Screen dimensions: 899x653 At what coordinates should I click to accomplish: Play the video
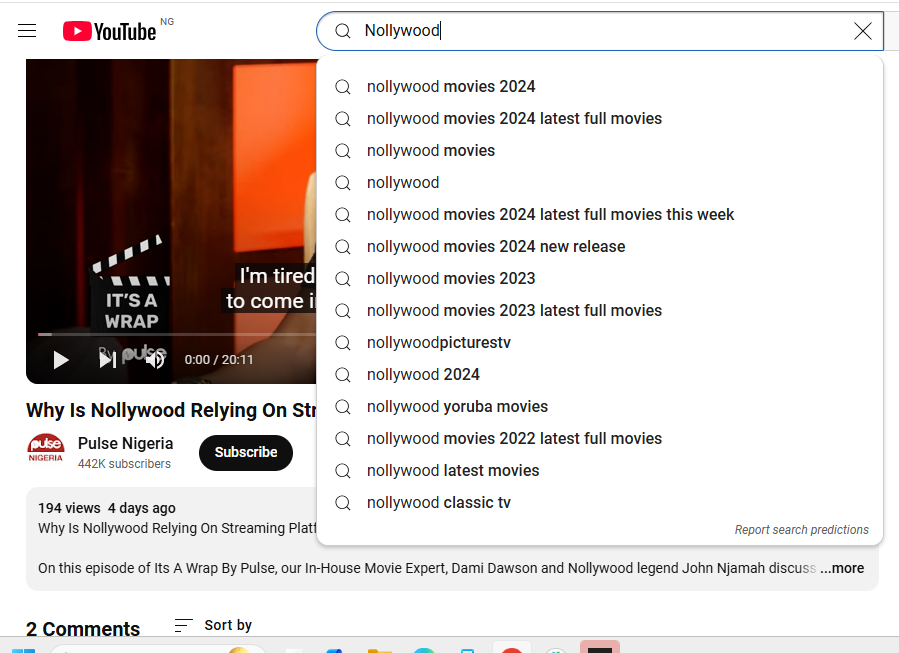60,360
